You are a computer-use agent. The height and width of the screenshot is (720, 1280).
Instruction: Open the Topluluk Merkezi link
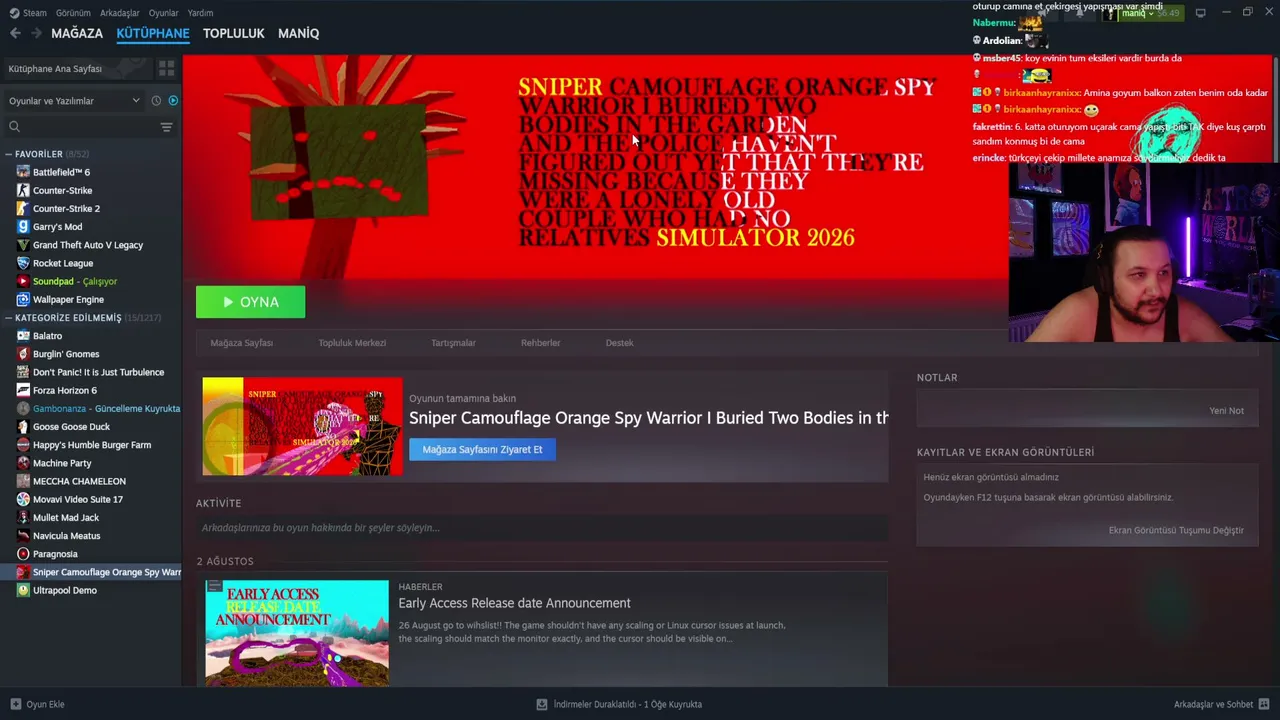(x=352, y=343)
